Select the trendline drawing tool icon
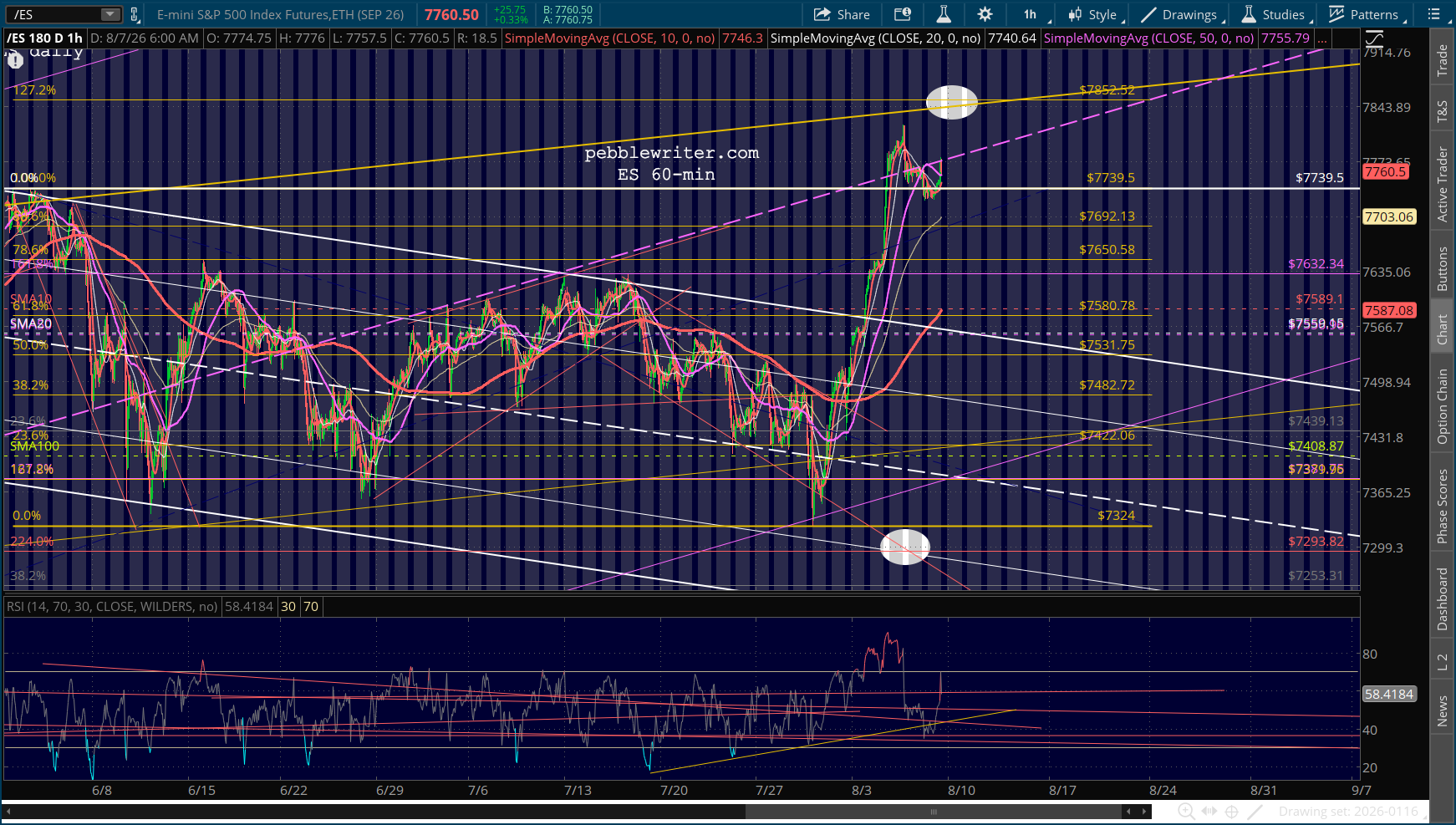 [x=1255, y=812]
